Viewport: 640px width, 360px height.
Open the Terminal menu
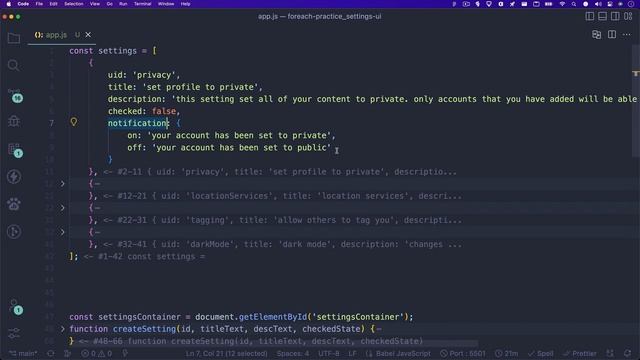click(x=143, y=4)
